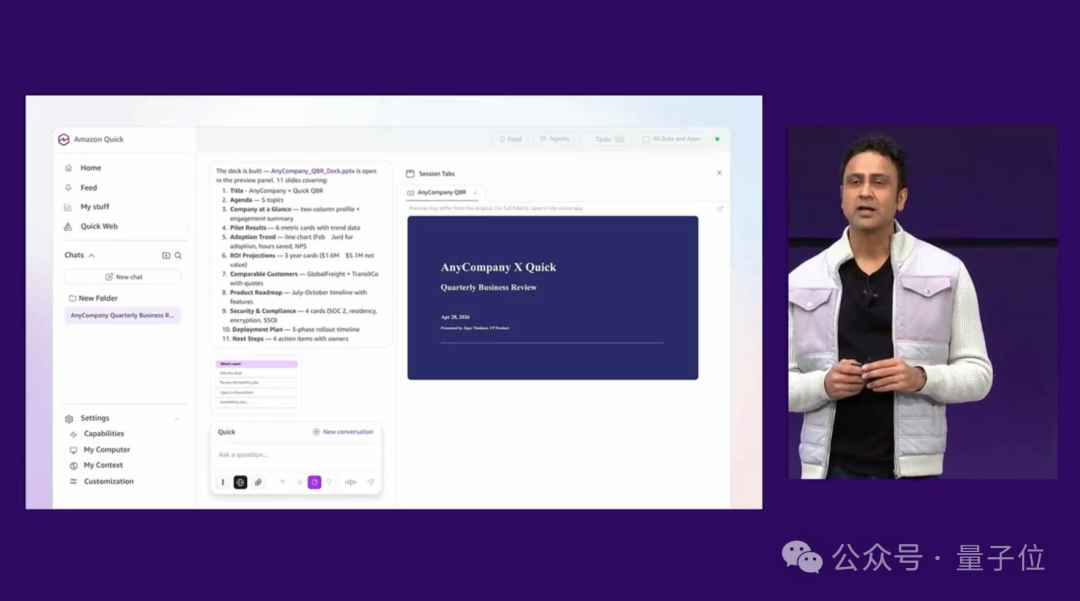Screen dimensions: 1080x601
Task: Select the AnyCompany QBR tab
Action: tap(442, 193)
